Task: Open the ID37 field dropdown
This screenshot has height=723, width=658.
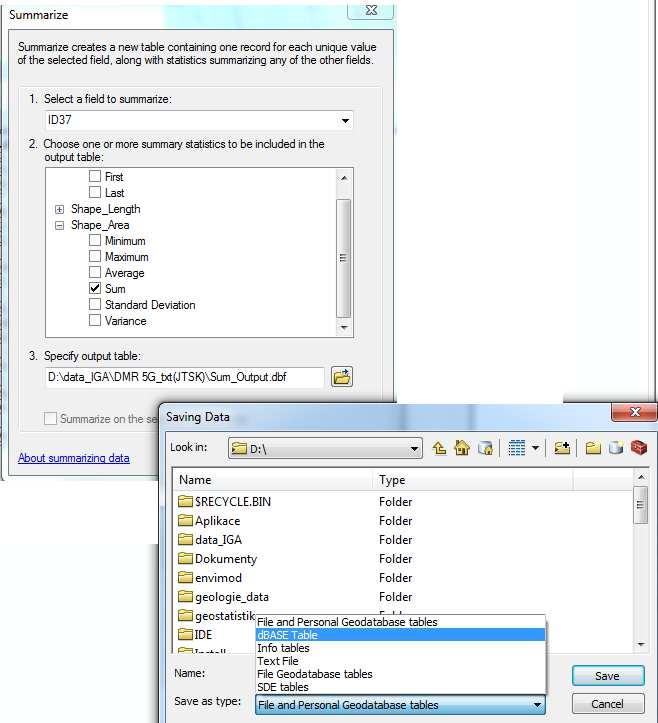Action: (x=345, y=121)
